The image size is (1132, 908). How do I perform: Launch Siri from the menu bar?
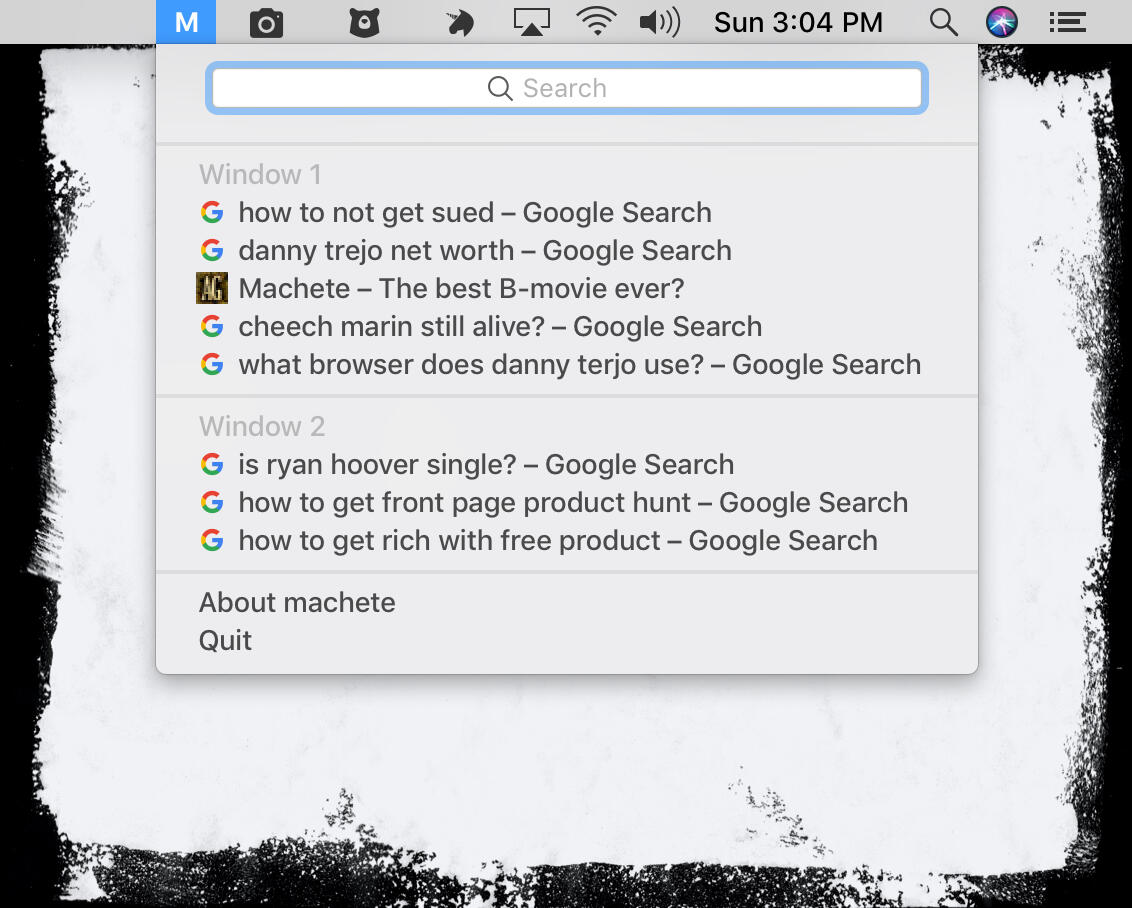[1001, 22]
